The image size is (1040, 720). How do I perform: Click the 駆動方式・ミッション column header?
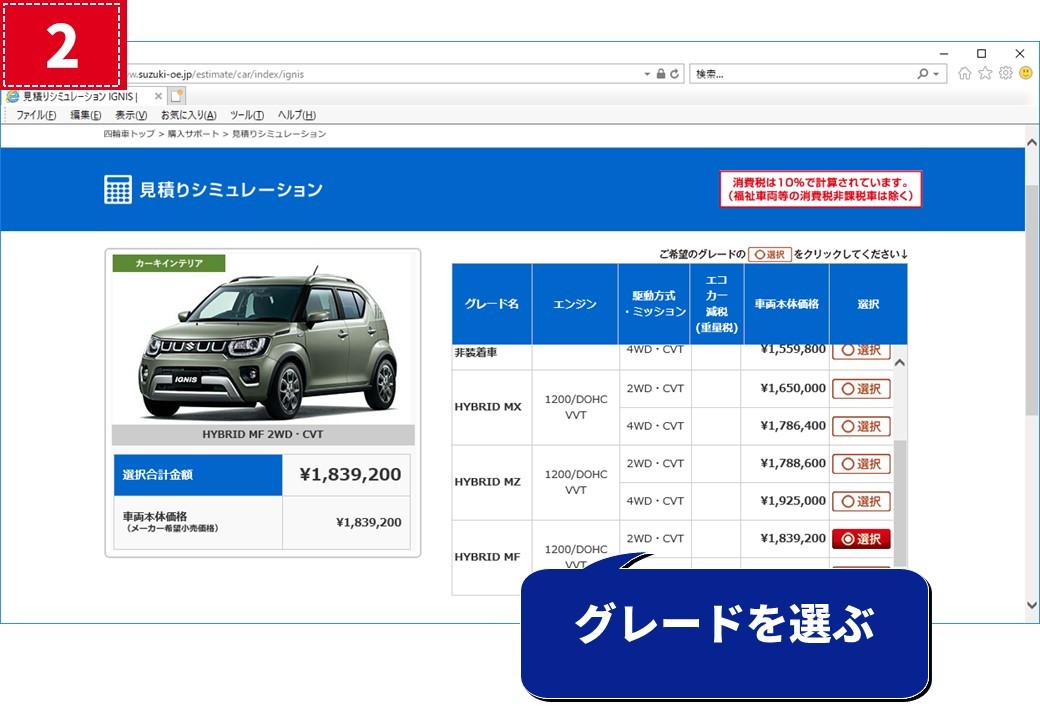pos(655,304)
